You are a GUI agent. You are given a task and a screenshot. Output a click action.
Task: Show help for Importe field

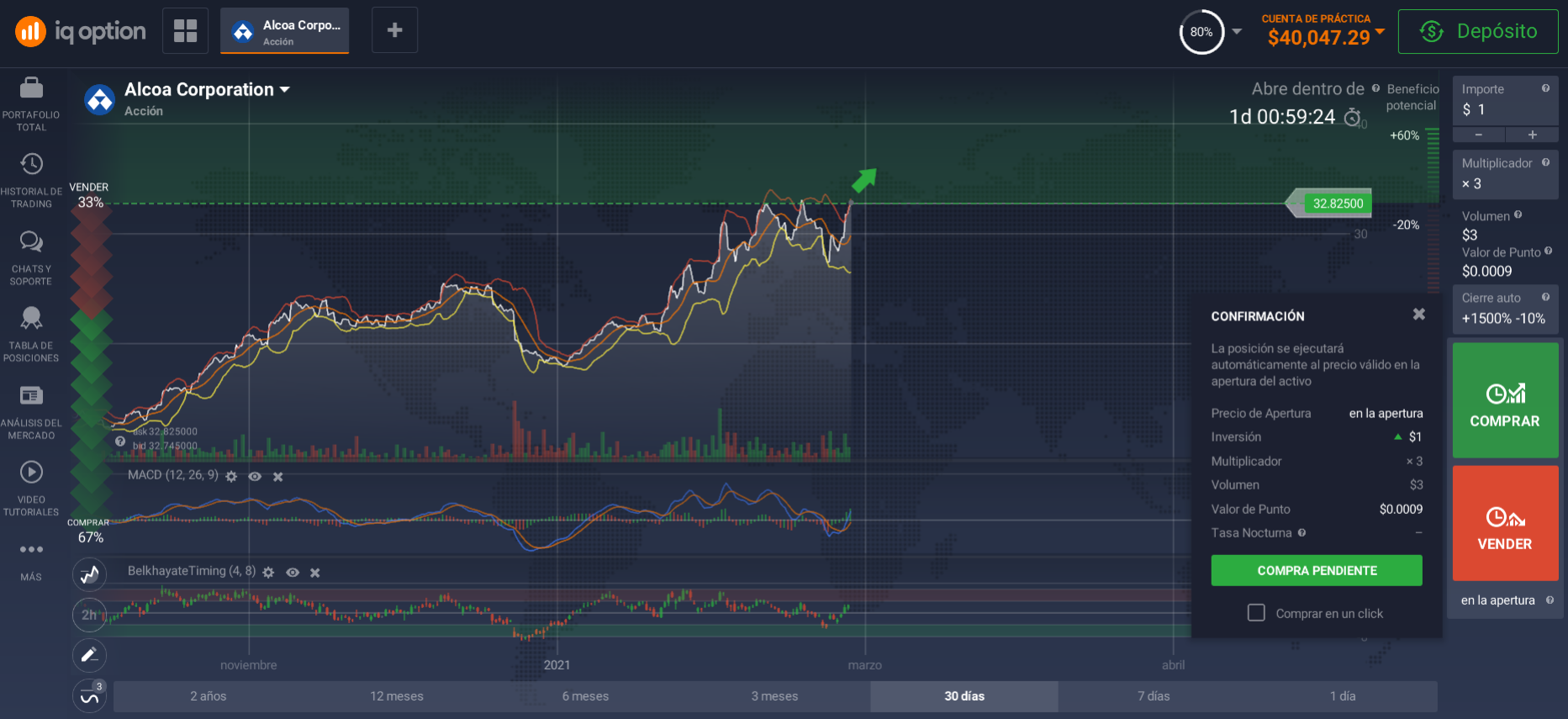click(x=1545, y=88)
